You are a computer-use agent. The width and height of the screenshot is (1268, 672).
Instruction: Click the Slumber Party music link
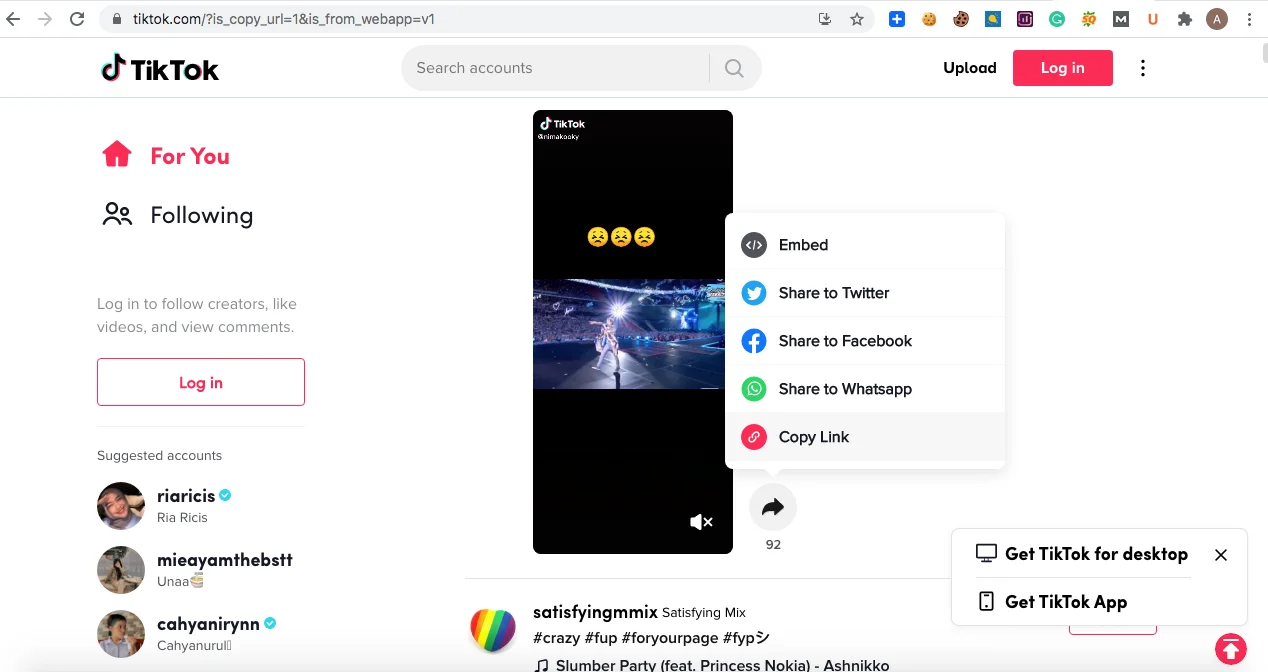[x=722, y=665]
